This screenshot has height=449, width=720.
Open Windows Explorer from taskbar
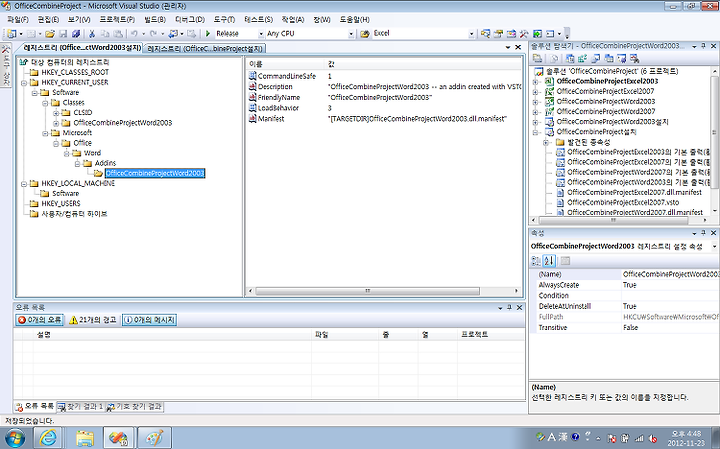[85, 438]
